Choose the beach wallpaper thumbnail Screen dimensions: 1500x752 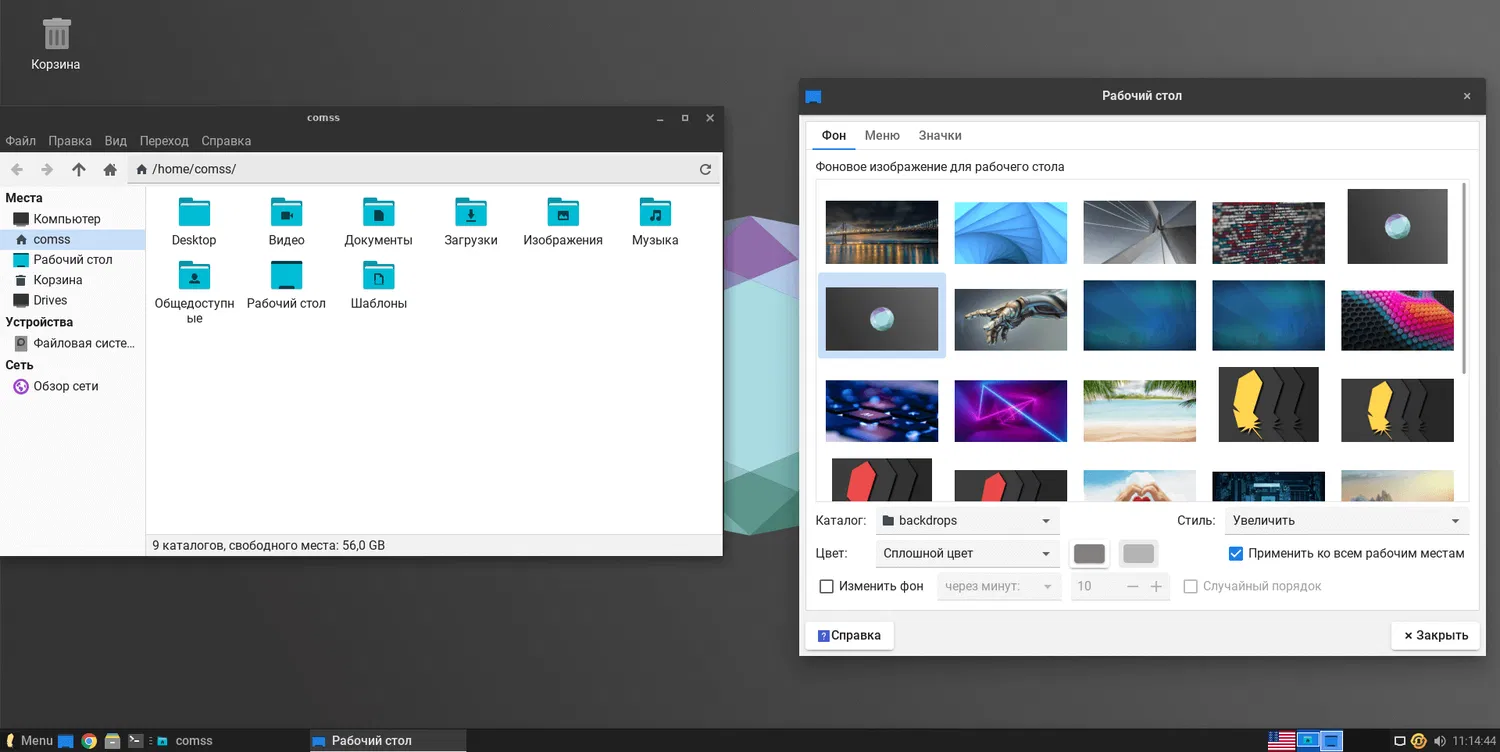1140,411
